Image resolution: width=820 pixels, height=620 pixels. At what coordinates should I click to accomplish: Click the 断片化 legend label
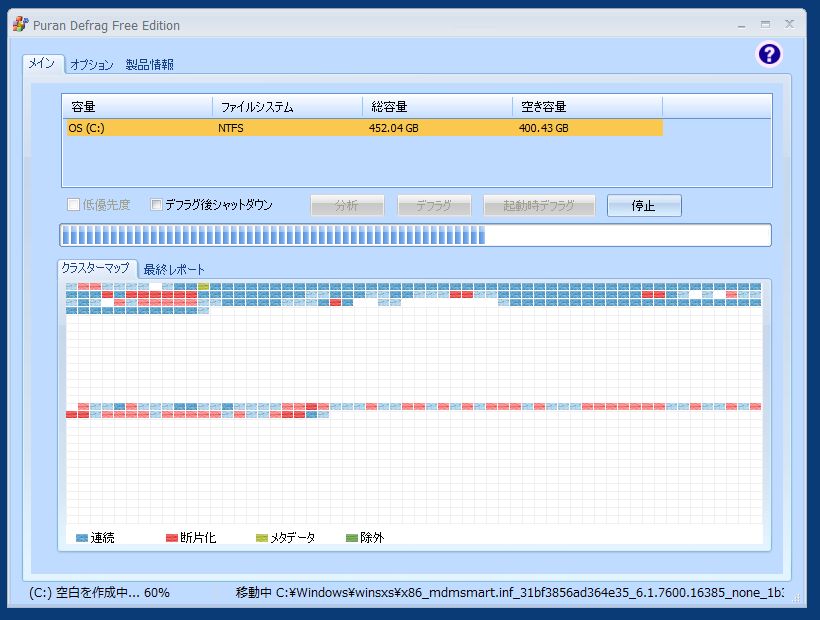pos(198,538)
